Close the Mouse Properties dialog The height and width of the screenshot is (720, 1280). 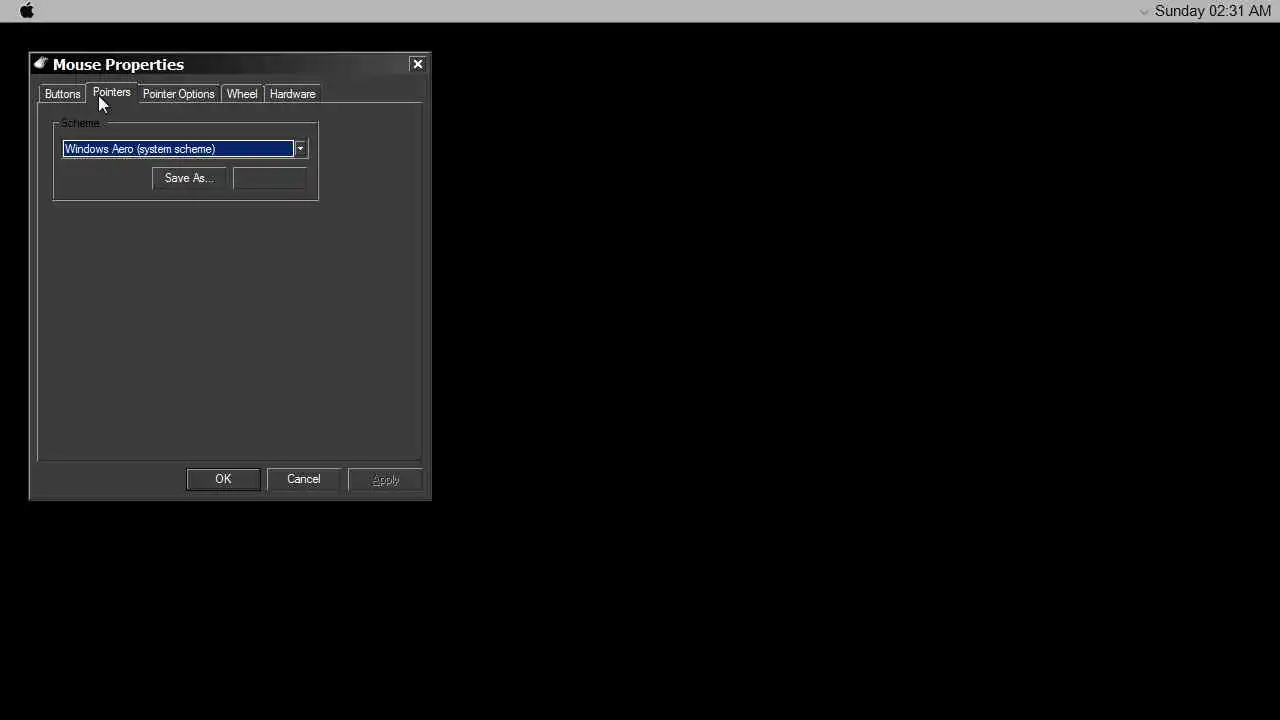(417, 64)
